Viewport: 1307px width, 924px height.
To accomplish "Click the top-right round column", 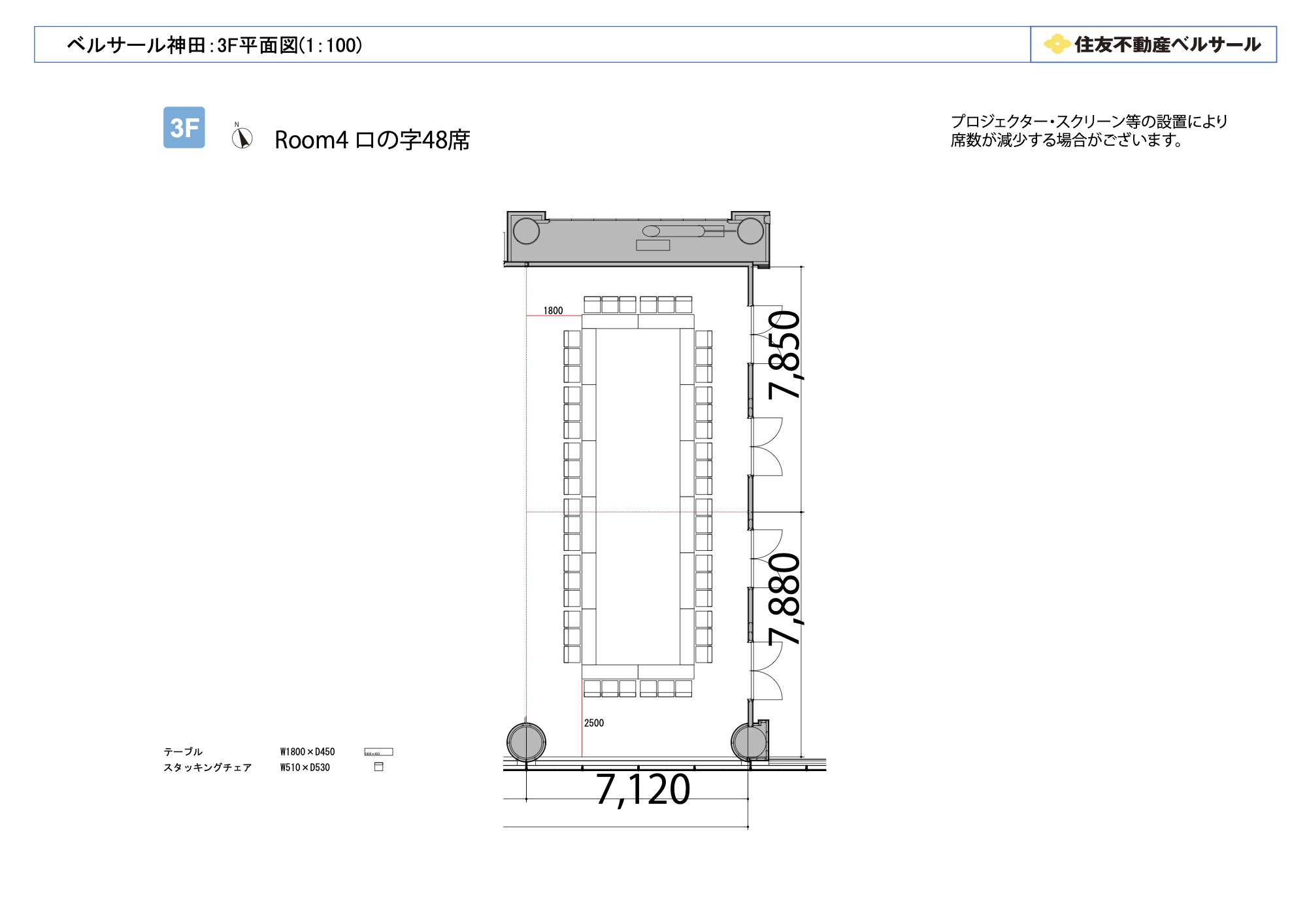I will [x=750, y=231].
